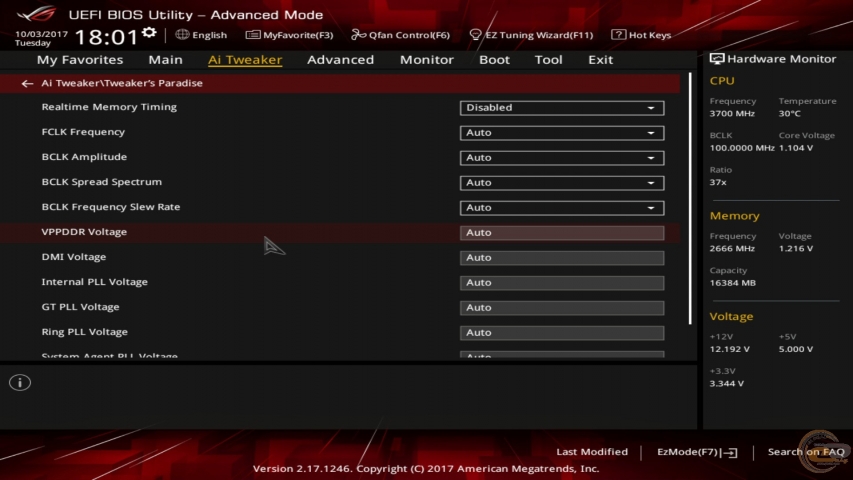Select Realtime Memory Timing label
This screenshot has width=853, height=480.
[x=109, y=107]
